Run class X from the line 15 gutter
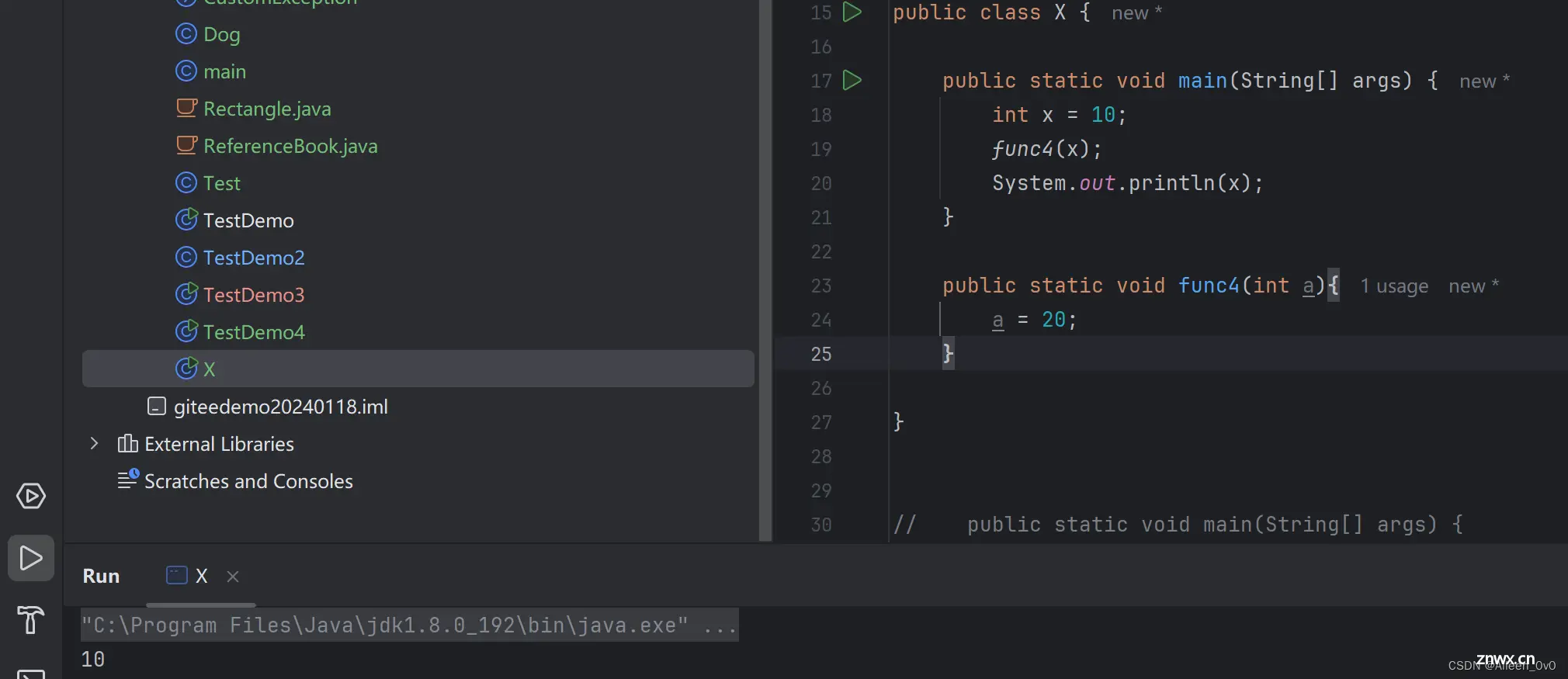Screen dimensions: 1568x679 click(852, 12)
